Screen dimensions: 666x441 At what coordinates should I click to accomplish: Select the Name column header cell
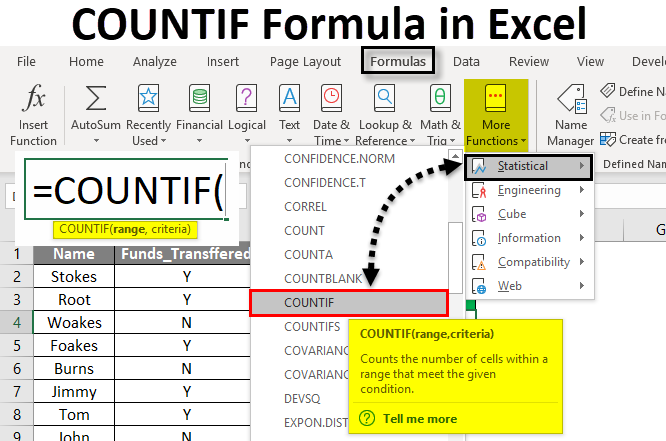point(74,254)
